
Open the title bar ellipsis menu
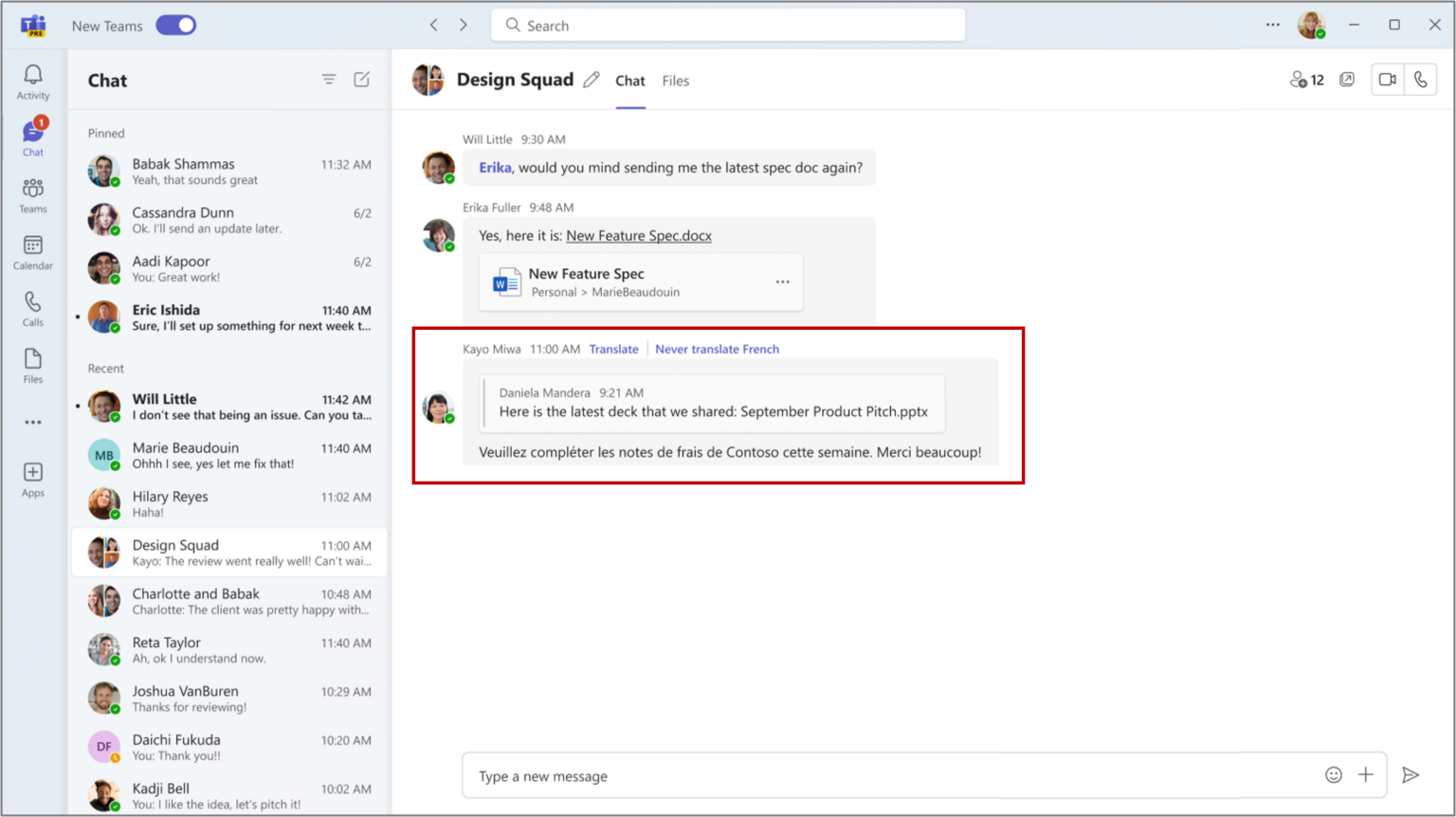[1272, 25]
